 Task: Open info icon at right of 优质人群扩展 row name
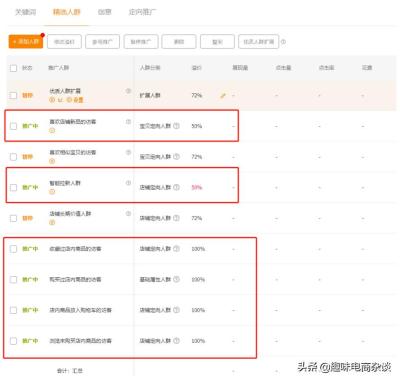(x=128, y=91)
